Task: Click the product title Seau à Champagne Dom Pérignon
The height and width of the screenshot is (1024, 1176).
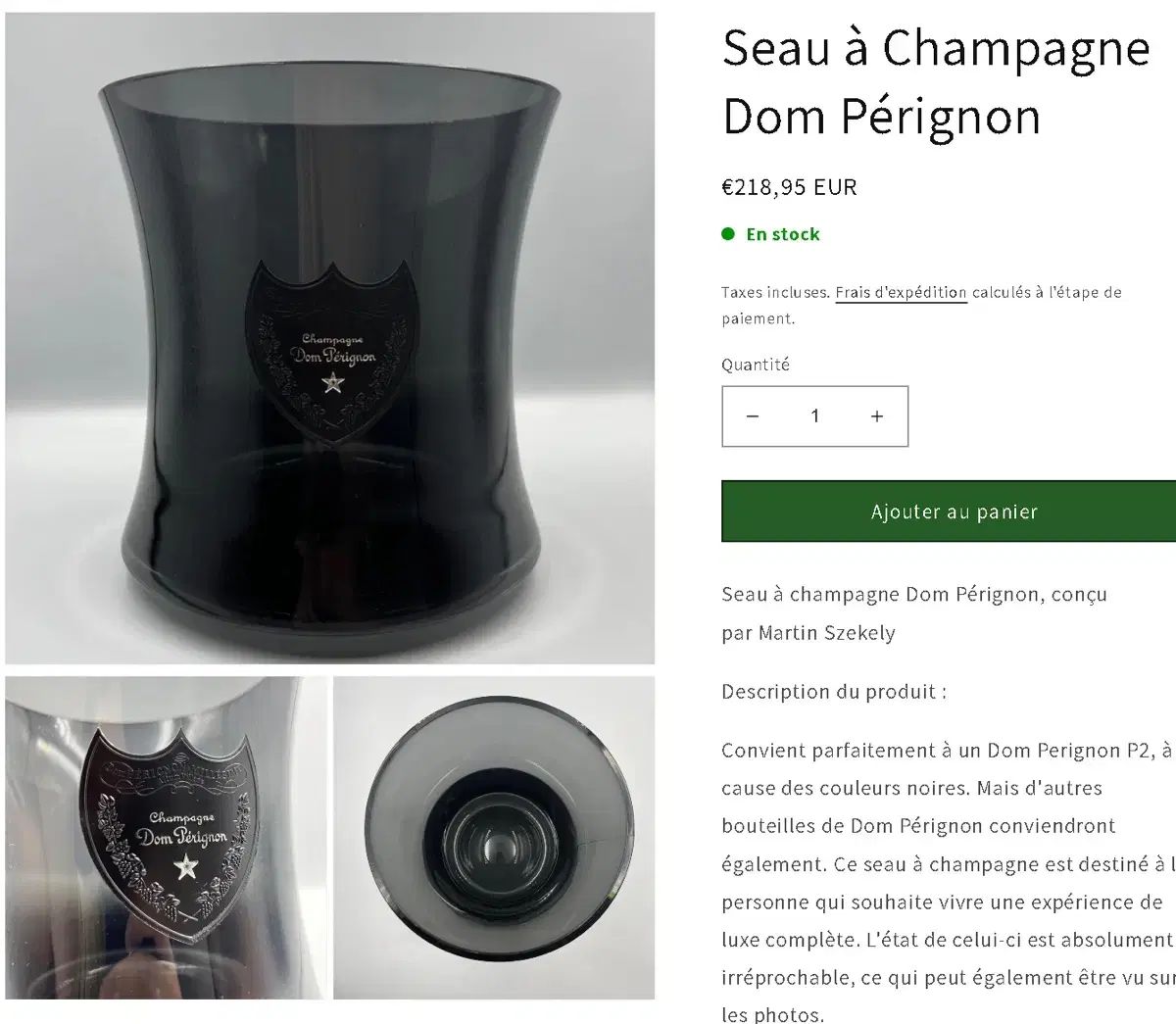Action: (x=935, y=81)
